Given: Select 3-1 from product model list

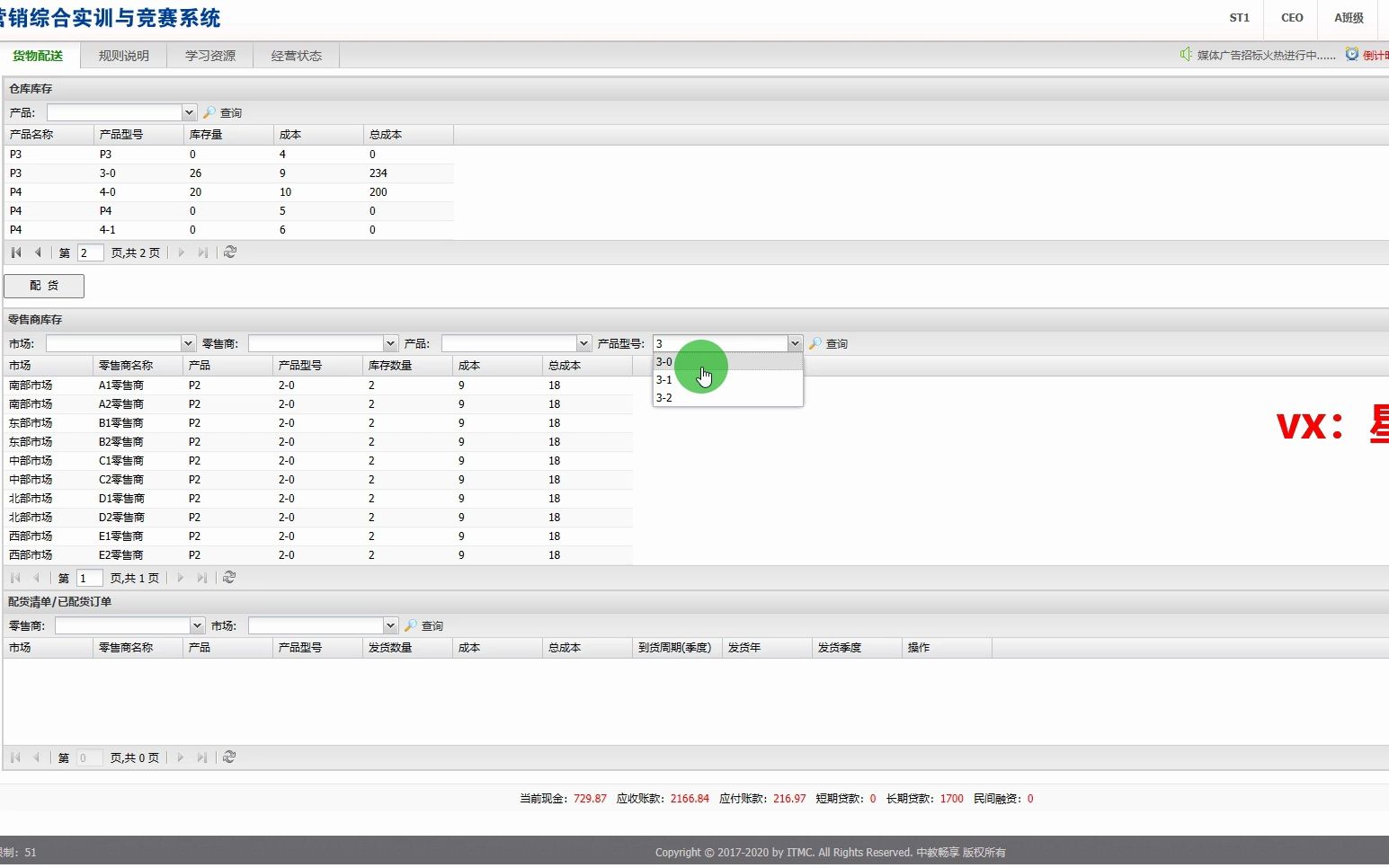Looking at the screenshot, I should 727,380.
